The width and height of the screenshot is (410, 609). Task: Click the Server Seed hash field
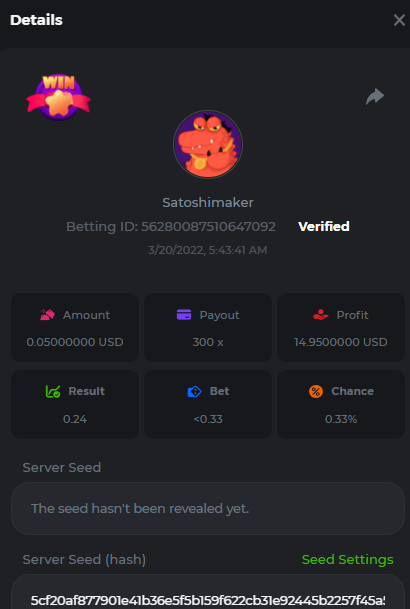tap(208, 592)
